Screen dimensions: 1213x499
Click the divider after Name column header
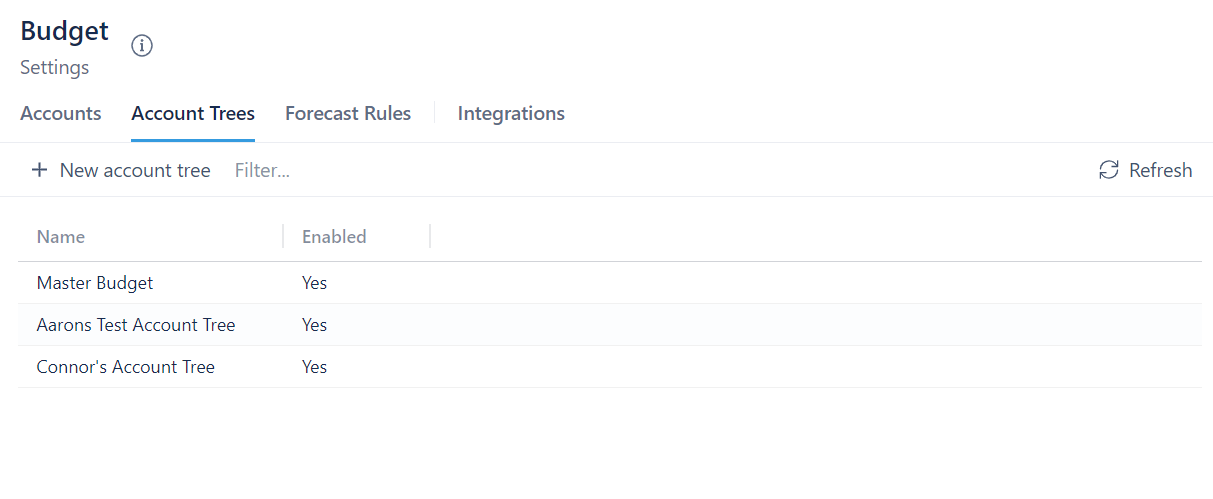pyautogui.click(x=283, y=236)
